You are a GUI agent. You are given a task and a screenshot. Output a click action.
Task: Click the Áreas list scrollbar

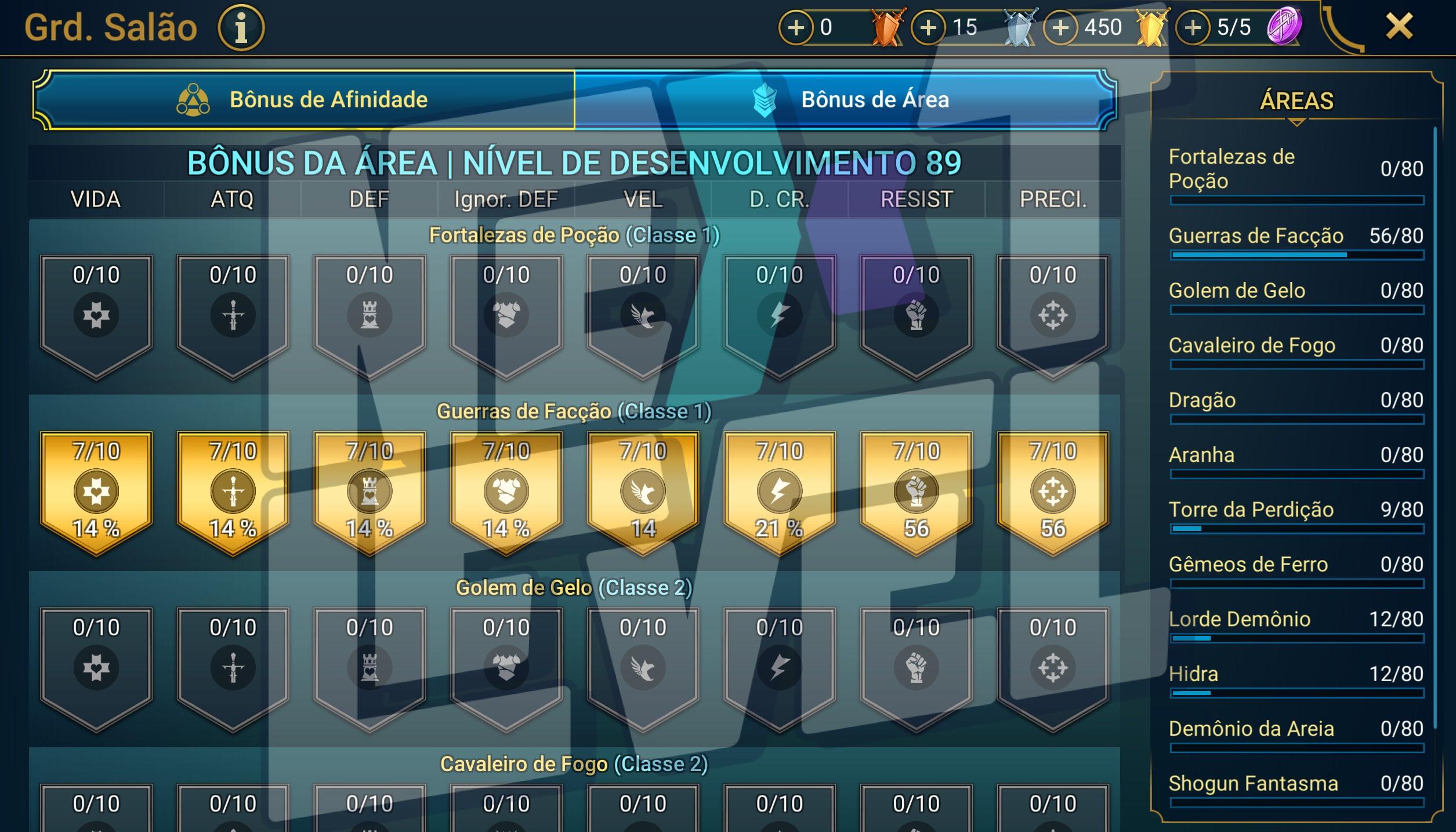coord(1435,428)
